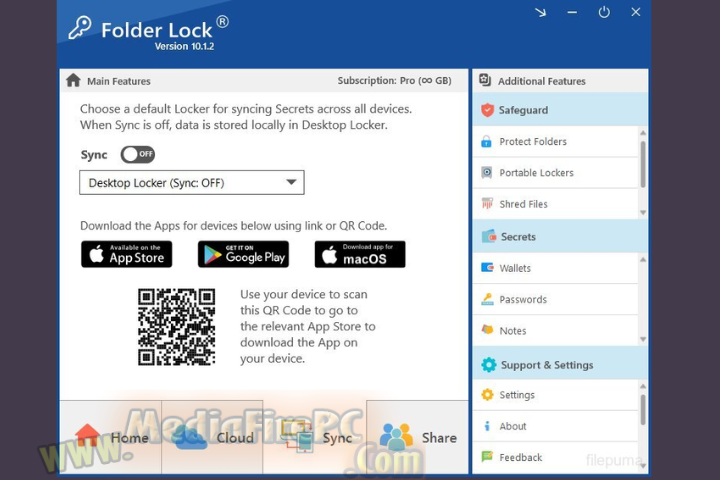Click the QR code image

(x=177, y=327)
